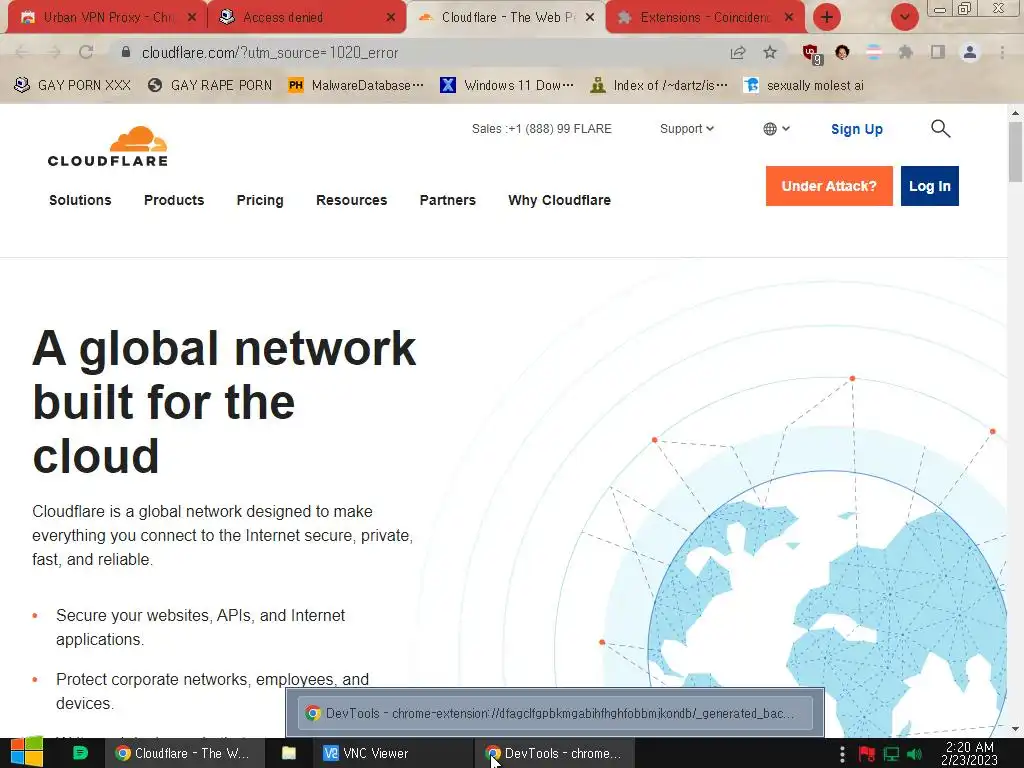Click the round avatar extension icon
1024x768 pixels.
(x=842, y=52)
